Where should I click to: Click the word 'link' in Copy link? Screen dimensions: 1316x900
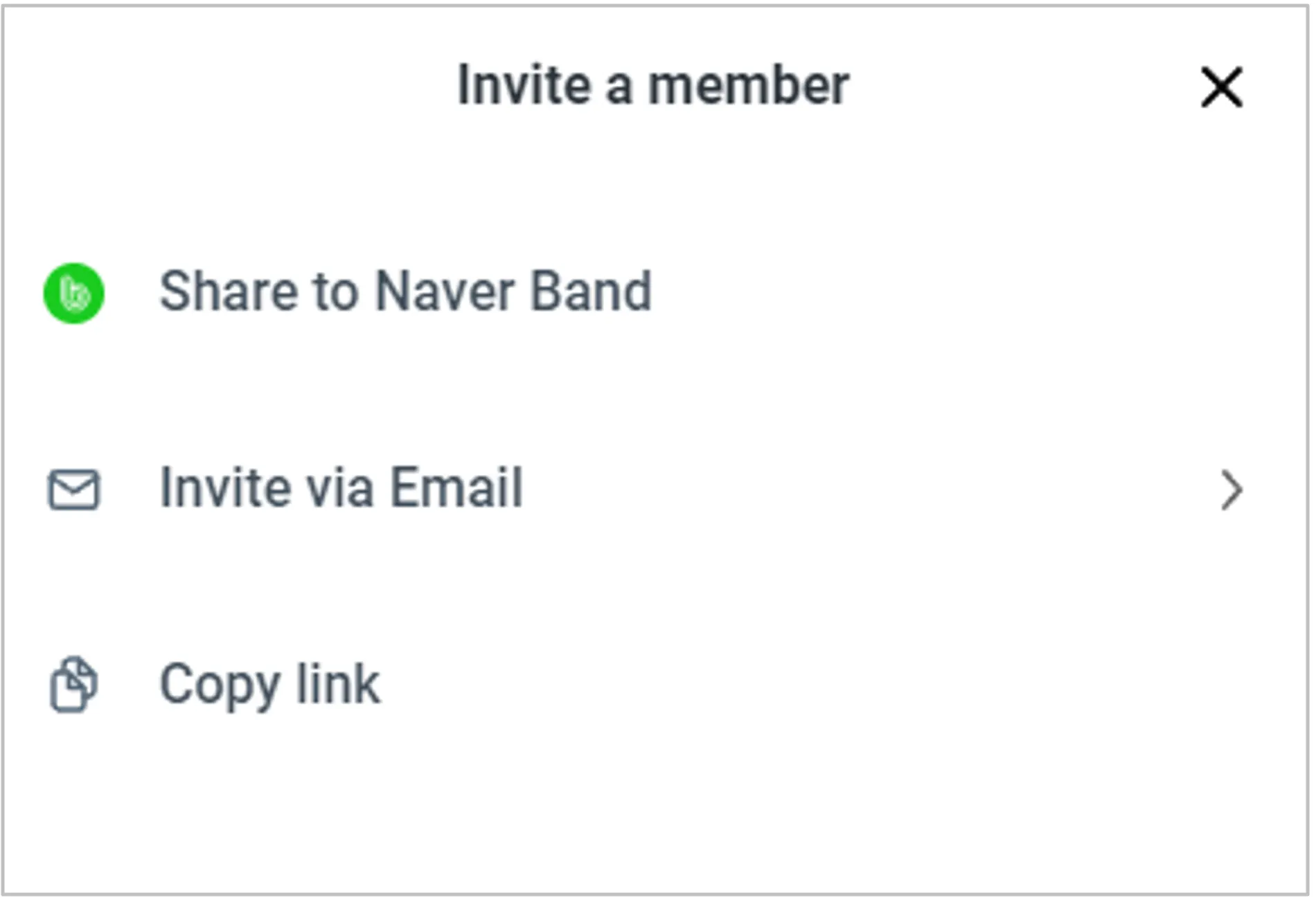(x=338, y=684)
